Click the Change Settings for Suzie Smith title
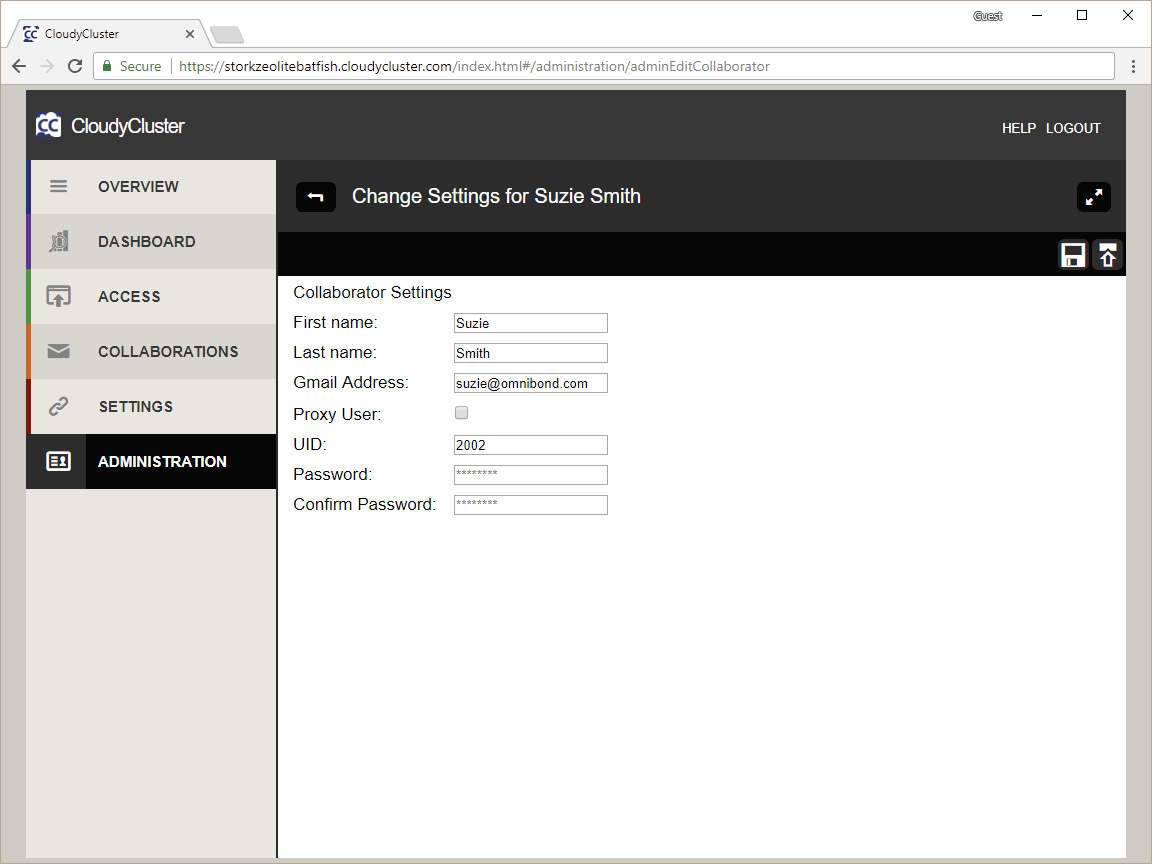This screenshot has height=864, width=1152. pyautogui.click(x=496, y=196)
